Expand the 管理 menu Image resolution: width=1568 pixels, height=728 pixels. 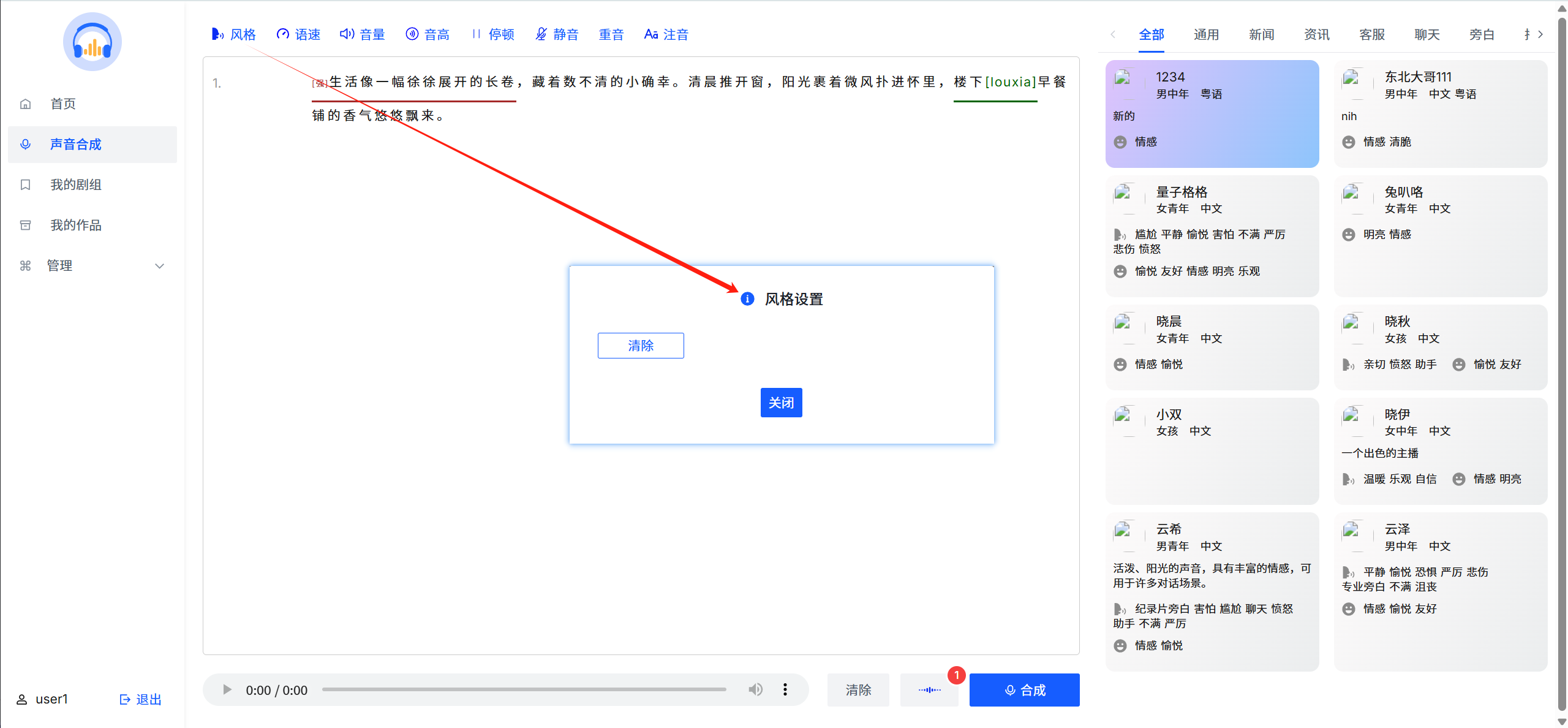[x=92, y=265]
